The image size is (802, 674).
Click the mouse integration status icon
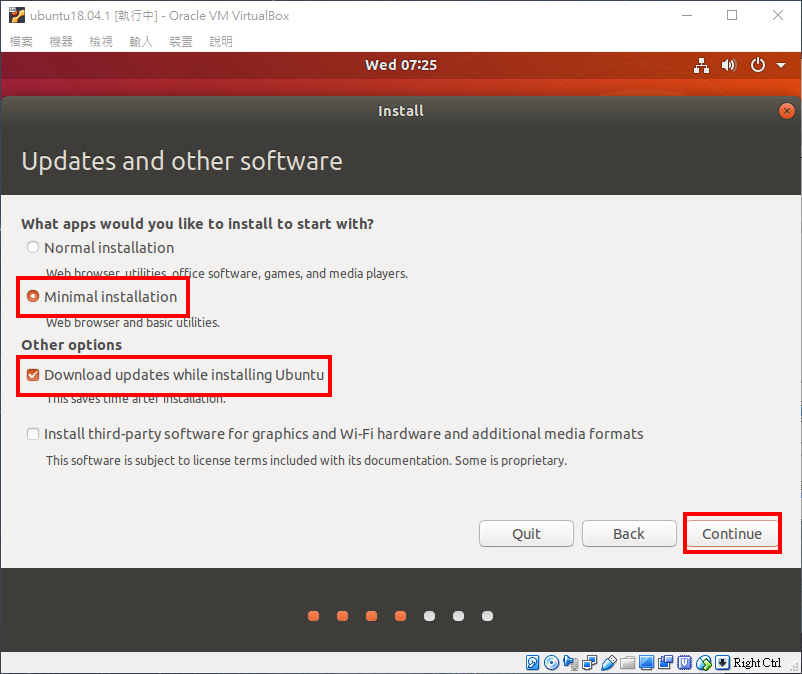[x=704, y=663]
